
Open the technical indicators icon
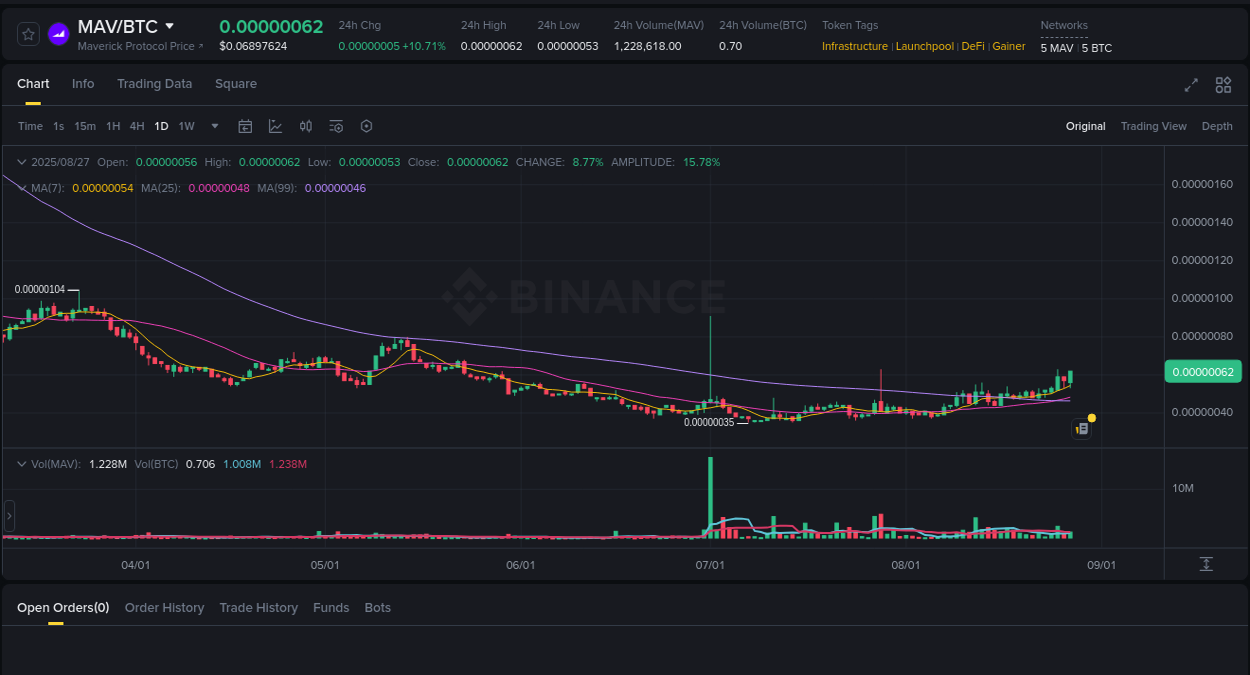click(275, 126)
